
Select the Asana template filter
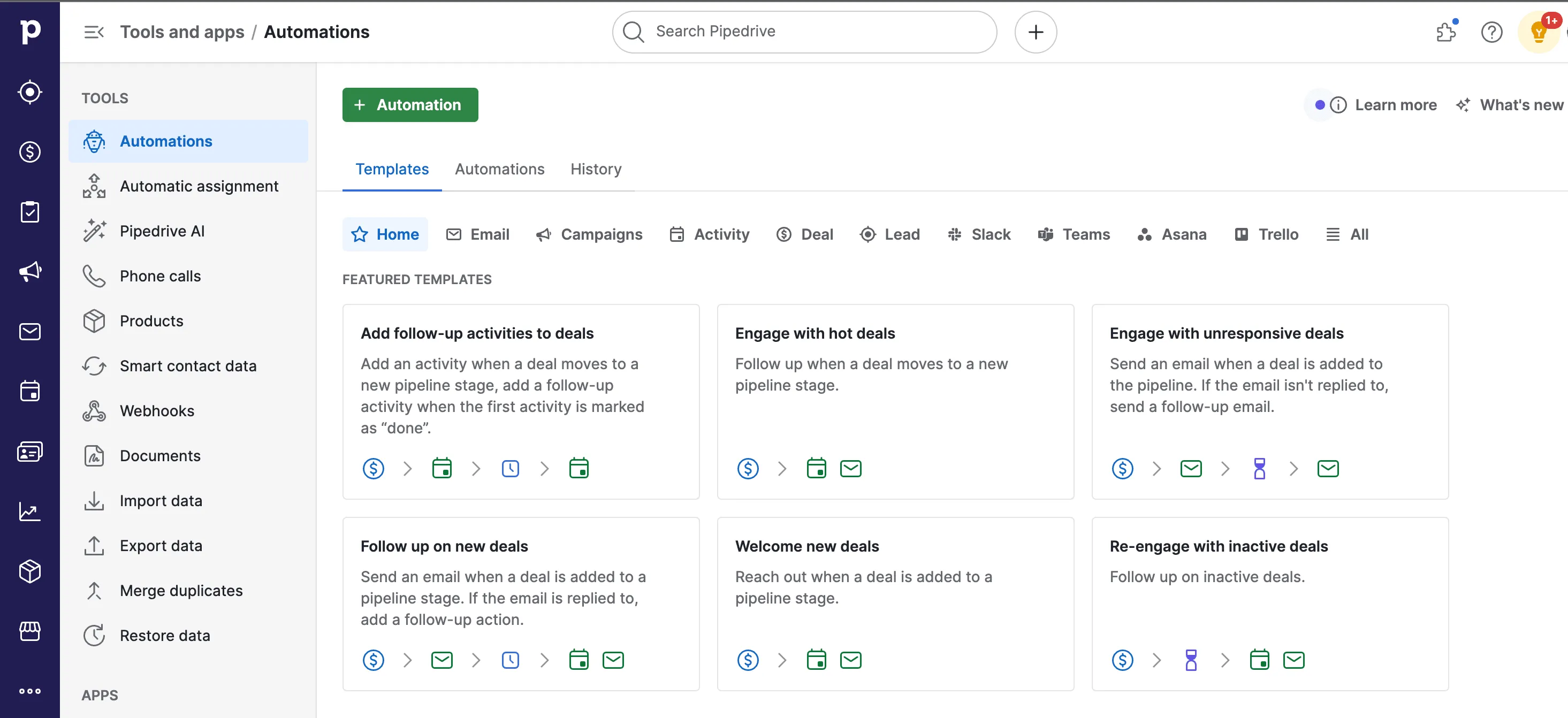tap(1172, 234)
